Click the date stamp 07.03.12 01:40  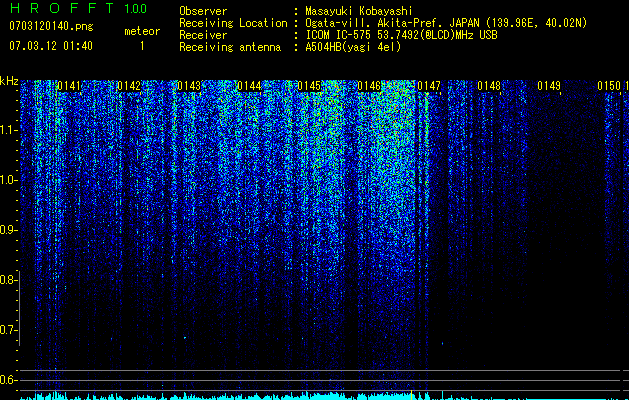(x=51, y=46)
